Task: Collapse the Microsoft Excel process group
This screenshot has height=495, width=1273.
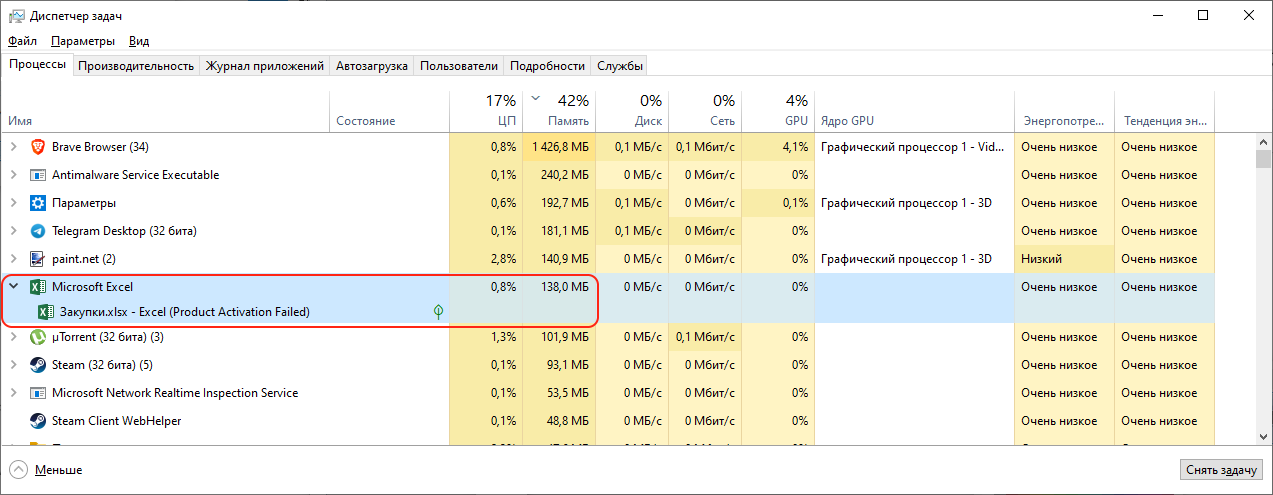Action: tap(13, 287)
